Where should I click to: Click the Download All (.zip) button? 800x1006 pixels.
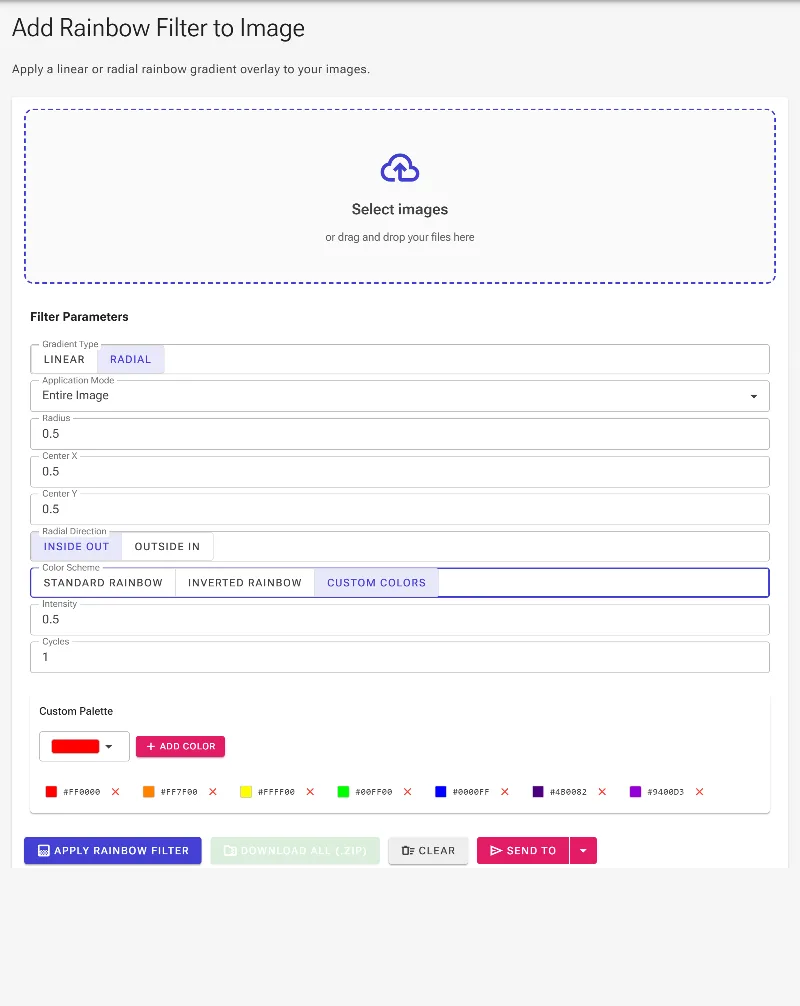pos(295,851)
